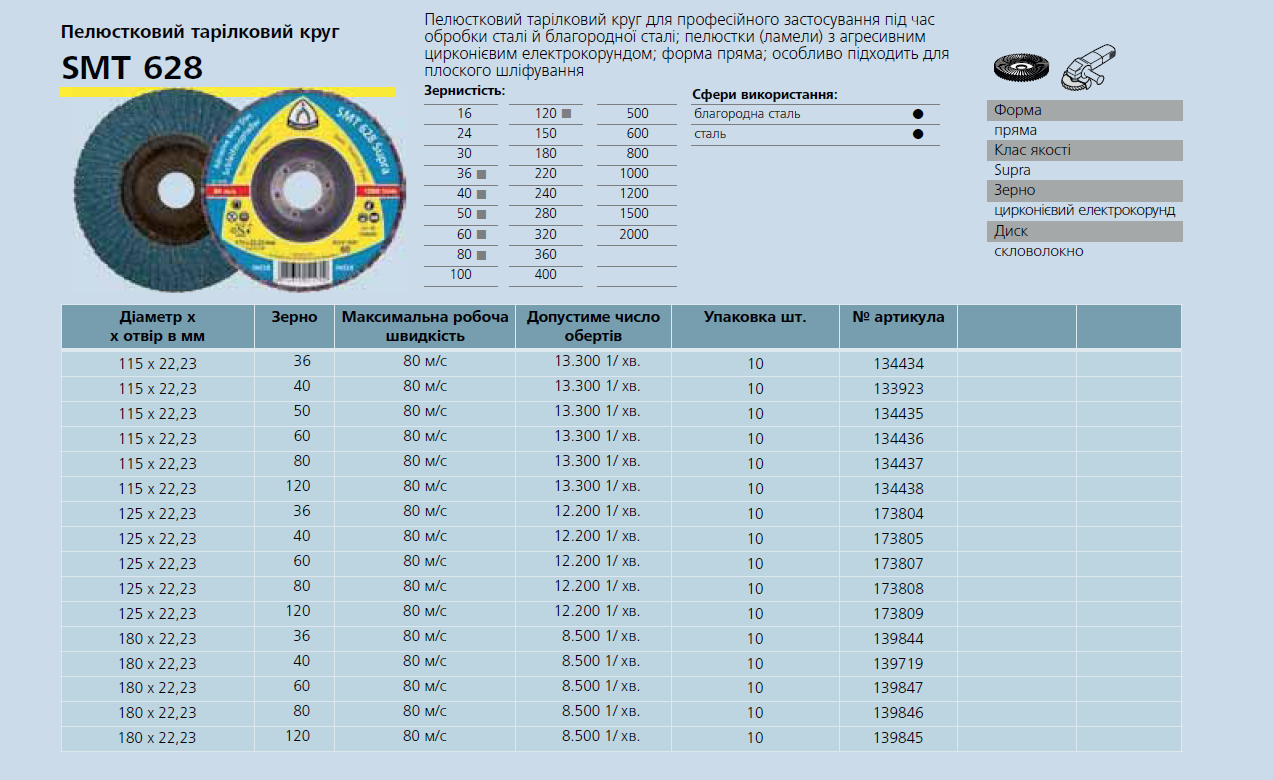This screenshot has height=780, width=1273.
Task: Click the flap disc pictogram icon
Action: click(x=1019, y=69)
